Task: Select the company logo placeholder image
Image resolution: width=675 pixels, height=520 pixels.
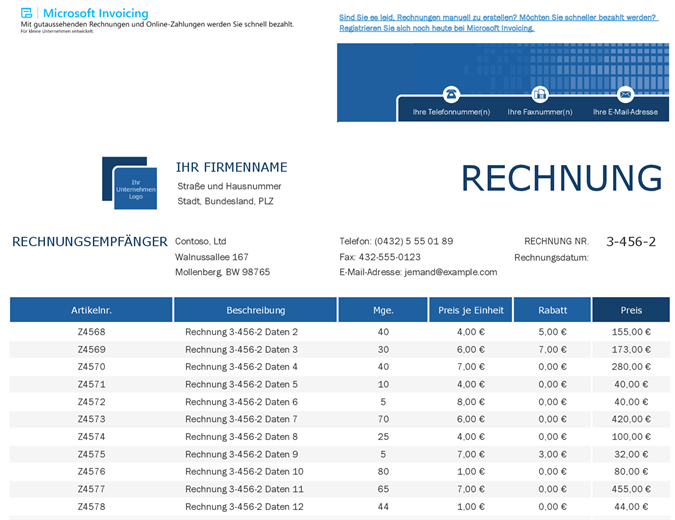Action: 130,183
